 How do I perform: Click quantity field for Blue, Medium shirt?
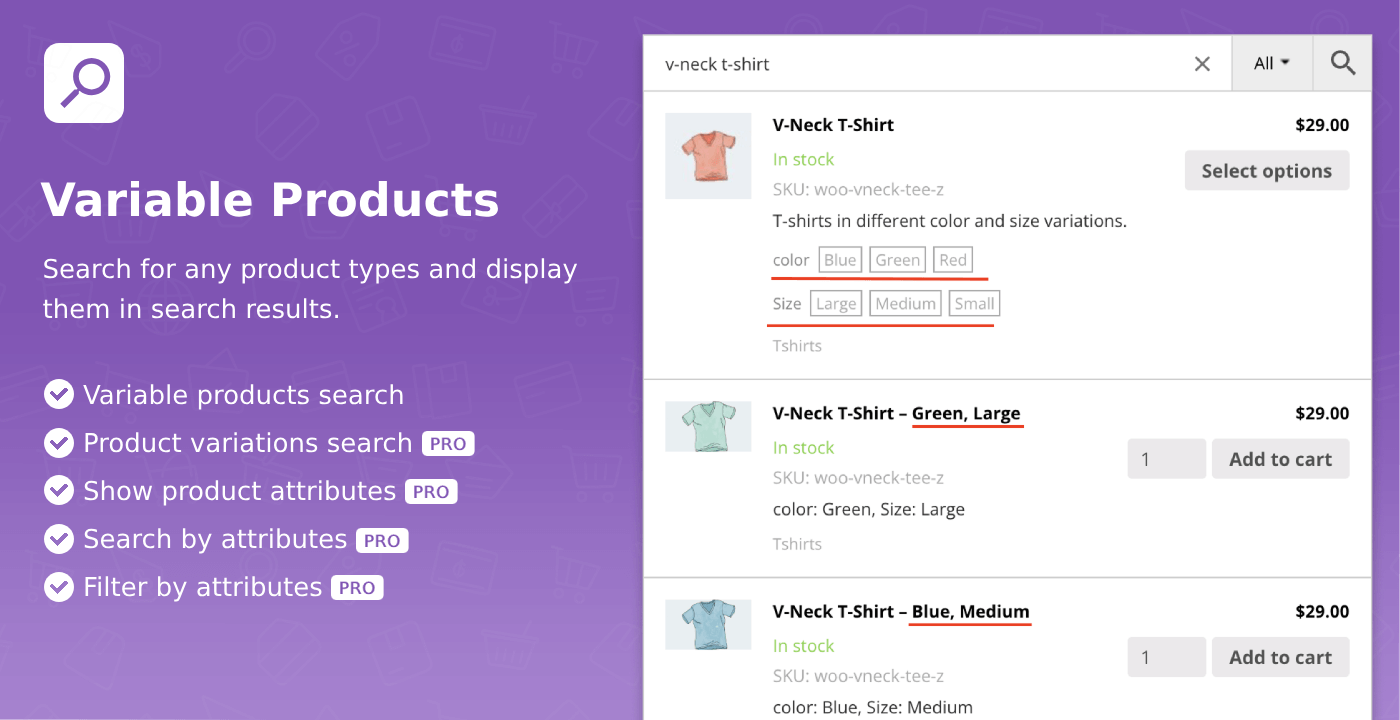point(1166,657)
